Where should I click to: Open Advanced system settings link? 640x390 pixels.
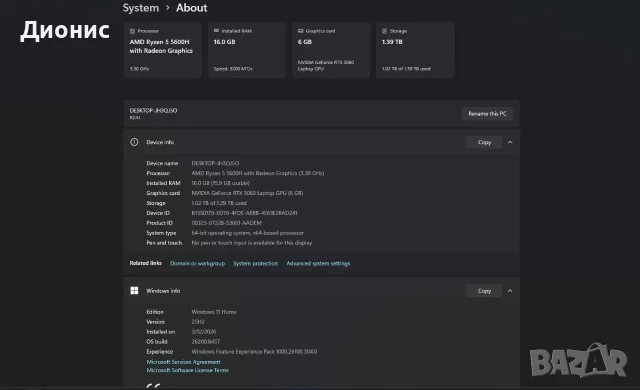tap(318, 264)
